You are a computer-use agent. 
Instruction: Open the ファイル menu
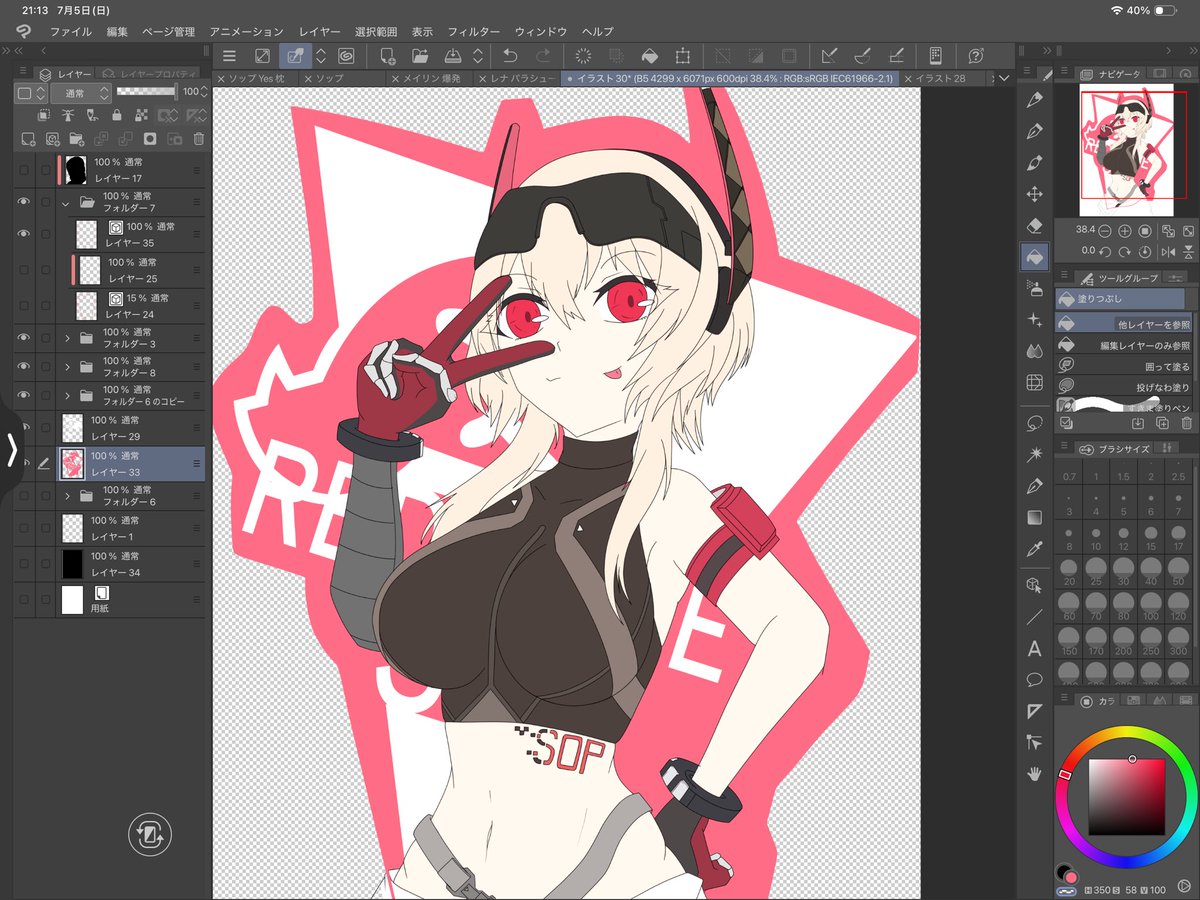(71, 32)
